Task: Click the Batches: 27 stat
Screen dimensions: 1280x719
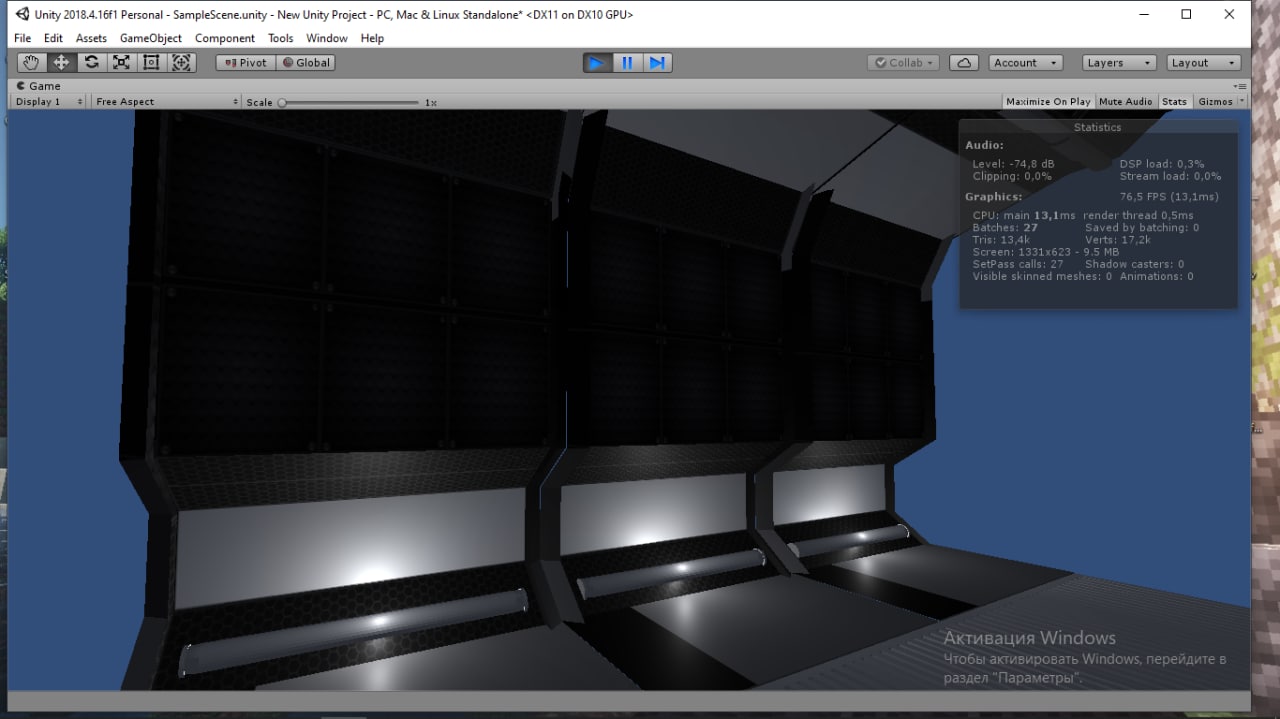Action: pyautogui.click(x=1005, y=228)
